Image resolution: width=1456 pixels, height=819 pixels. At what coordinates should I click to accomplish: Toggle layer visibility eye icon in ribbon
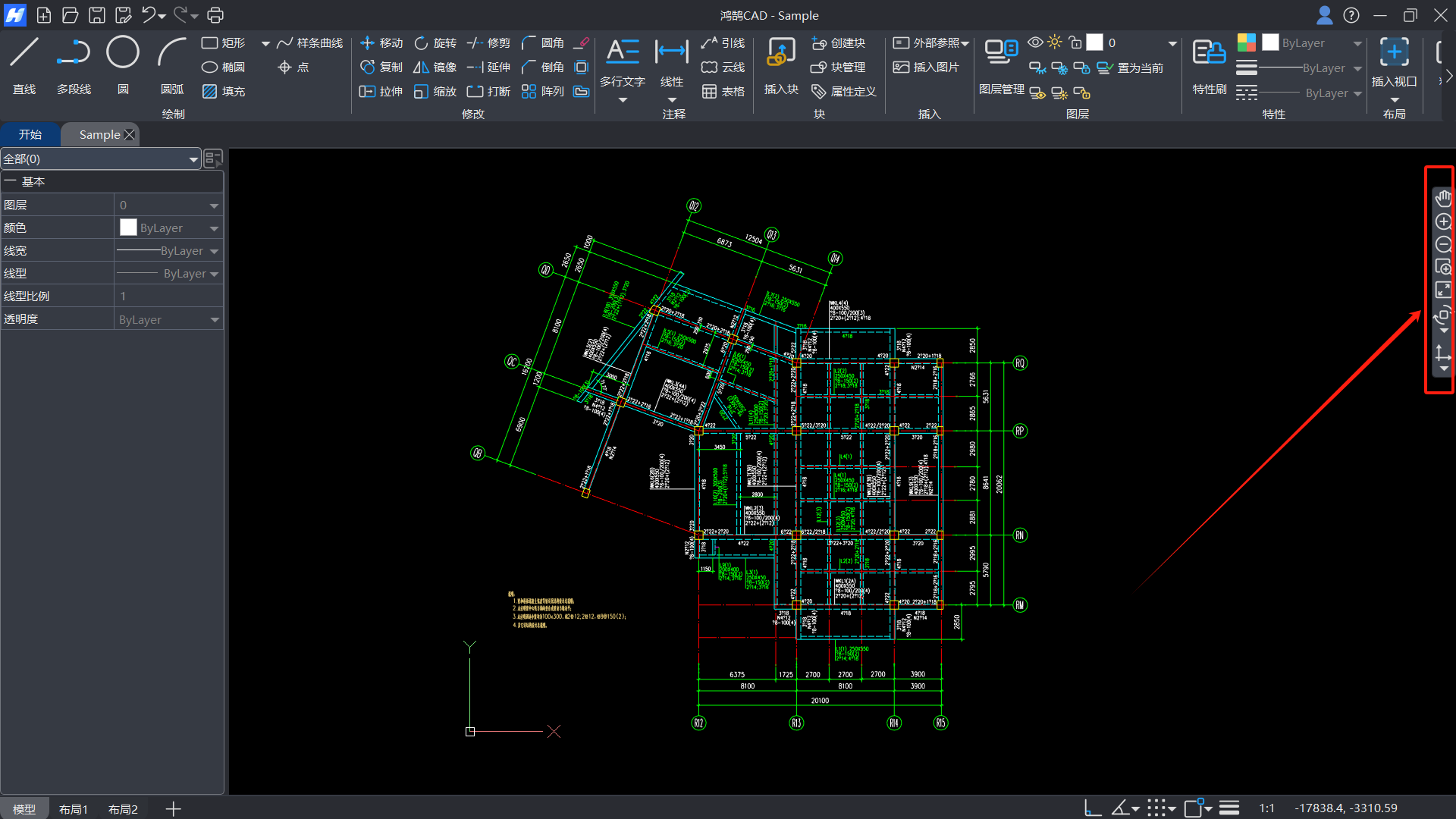click(1035, 42)
